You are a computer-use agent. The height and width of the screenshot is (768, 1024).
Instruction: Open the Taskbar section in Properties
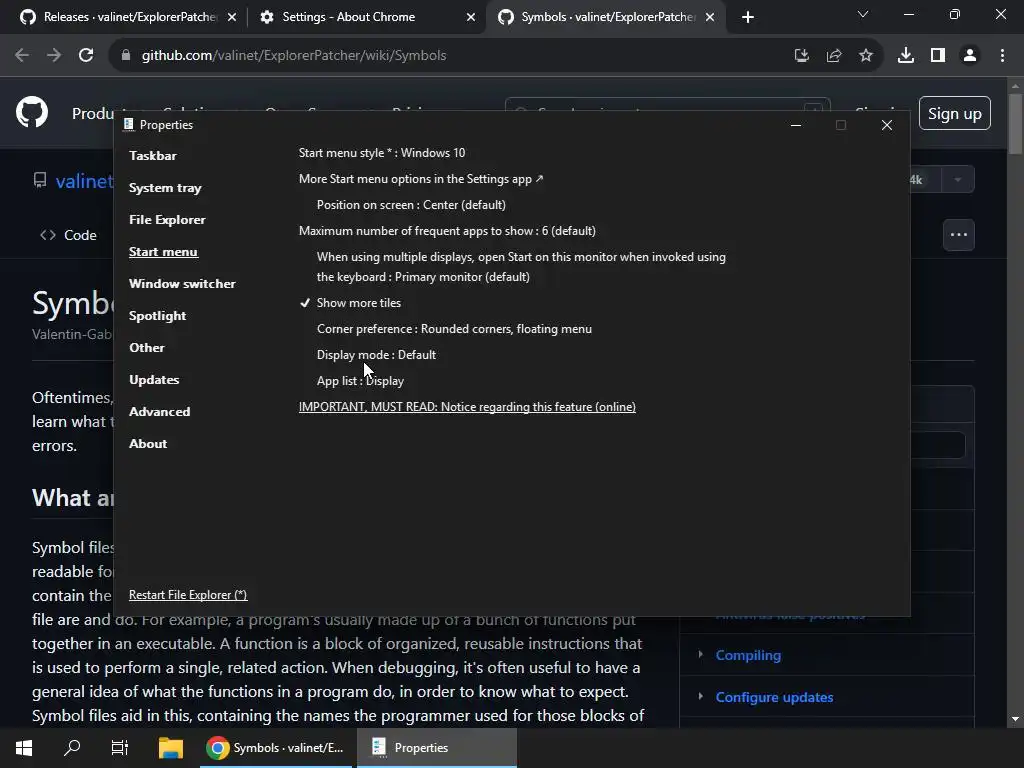(x=153, y=155)
